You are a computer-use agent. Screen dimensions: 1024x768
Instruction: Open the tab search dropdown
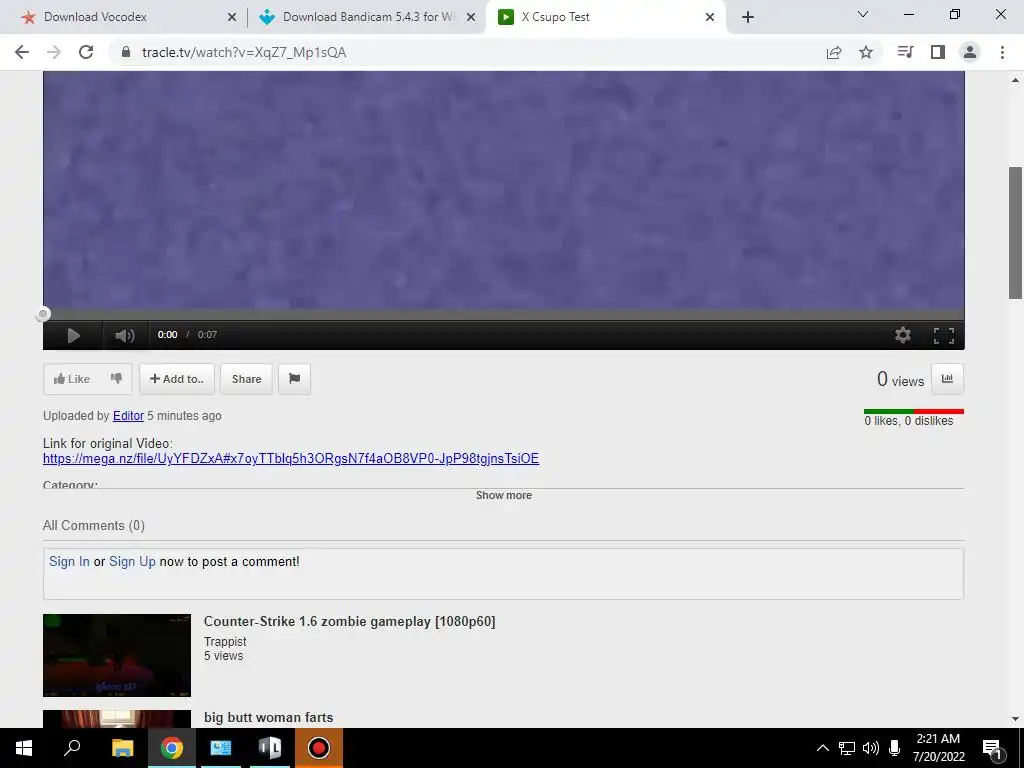pos(863,14)
